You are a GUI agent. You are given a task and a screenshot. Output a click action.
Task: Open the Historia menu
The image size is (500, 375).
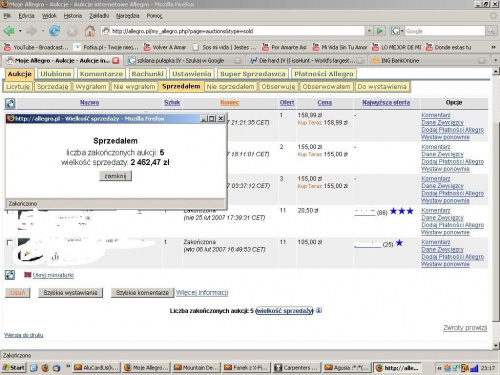click(x=73, y=16)
